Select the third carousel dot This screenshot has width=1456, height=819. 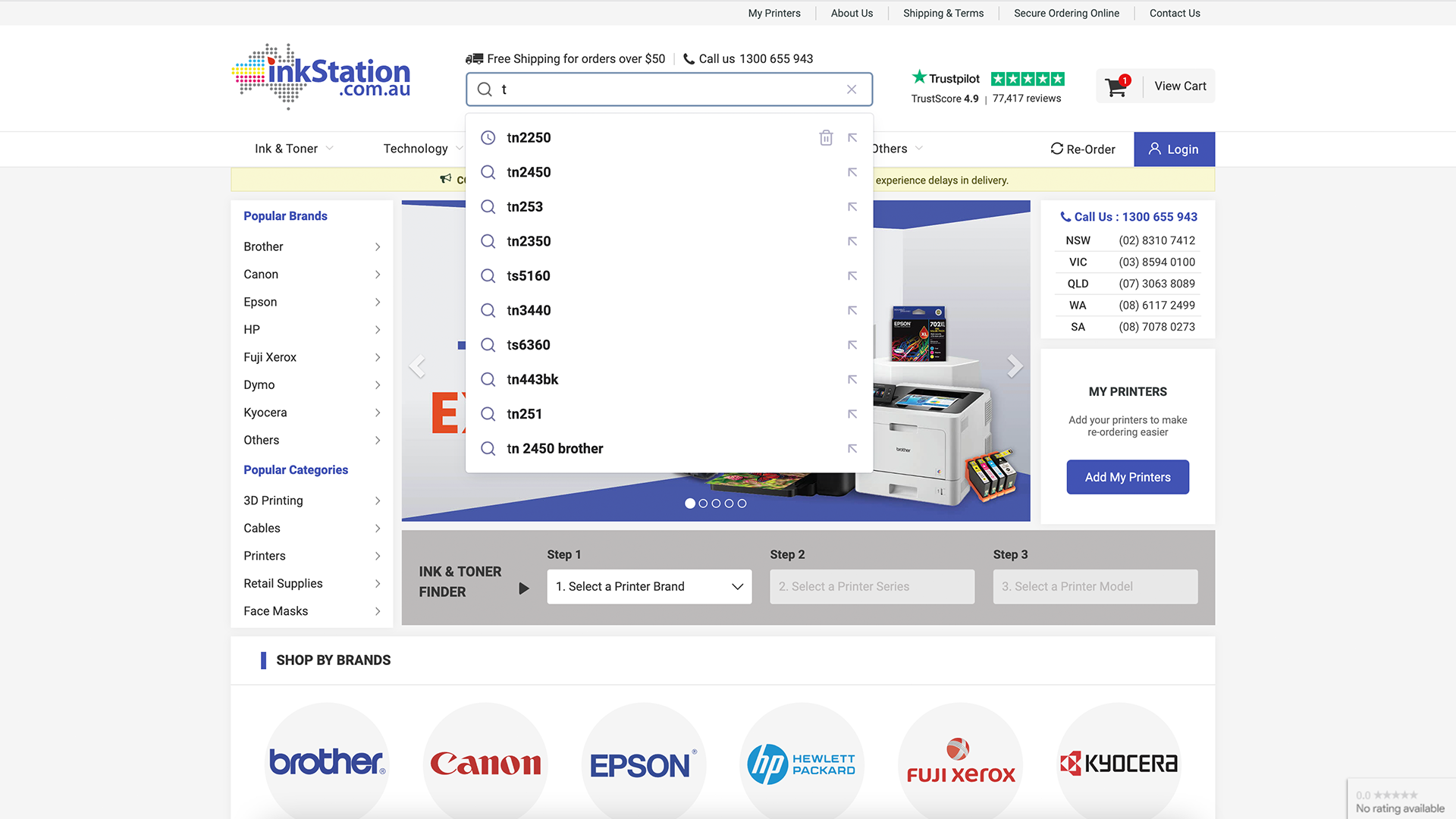point(716,504)
